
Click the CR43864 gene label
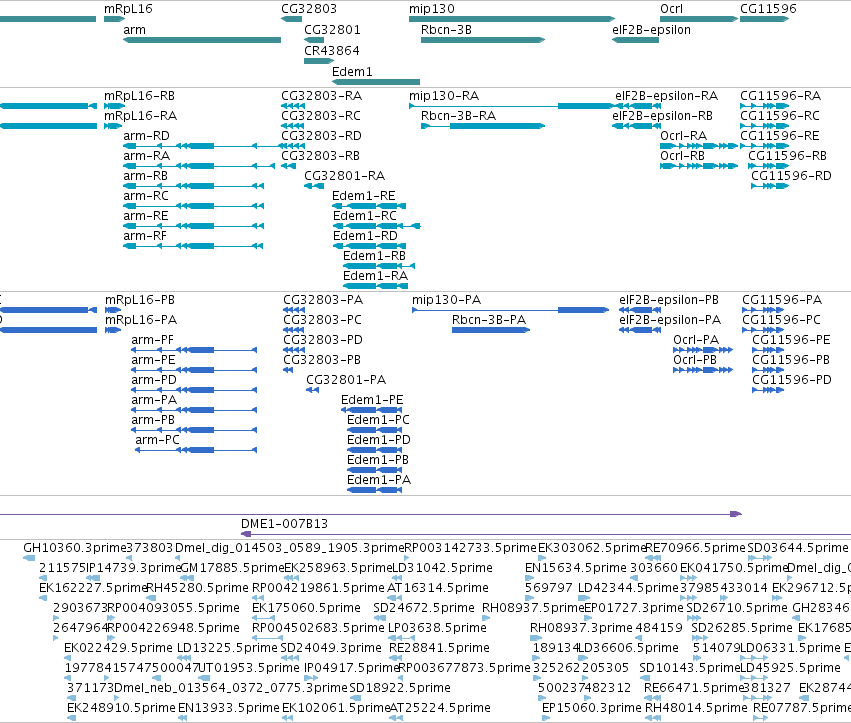(x=332, y=50)
